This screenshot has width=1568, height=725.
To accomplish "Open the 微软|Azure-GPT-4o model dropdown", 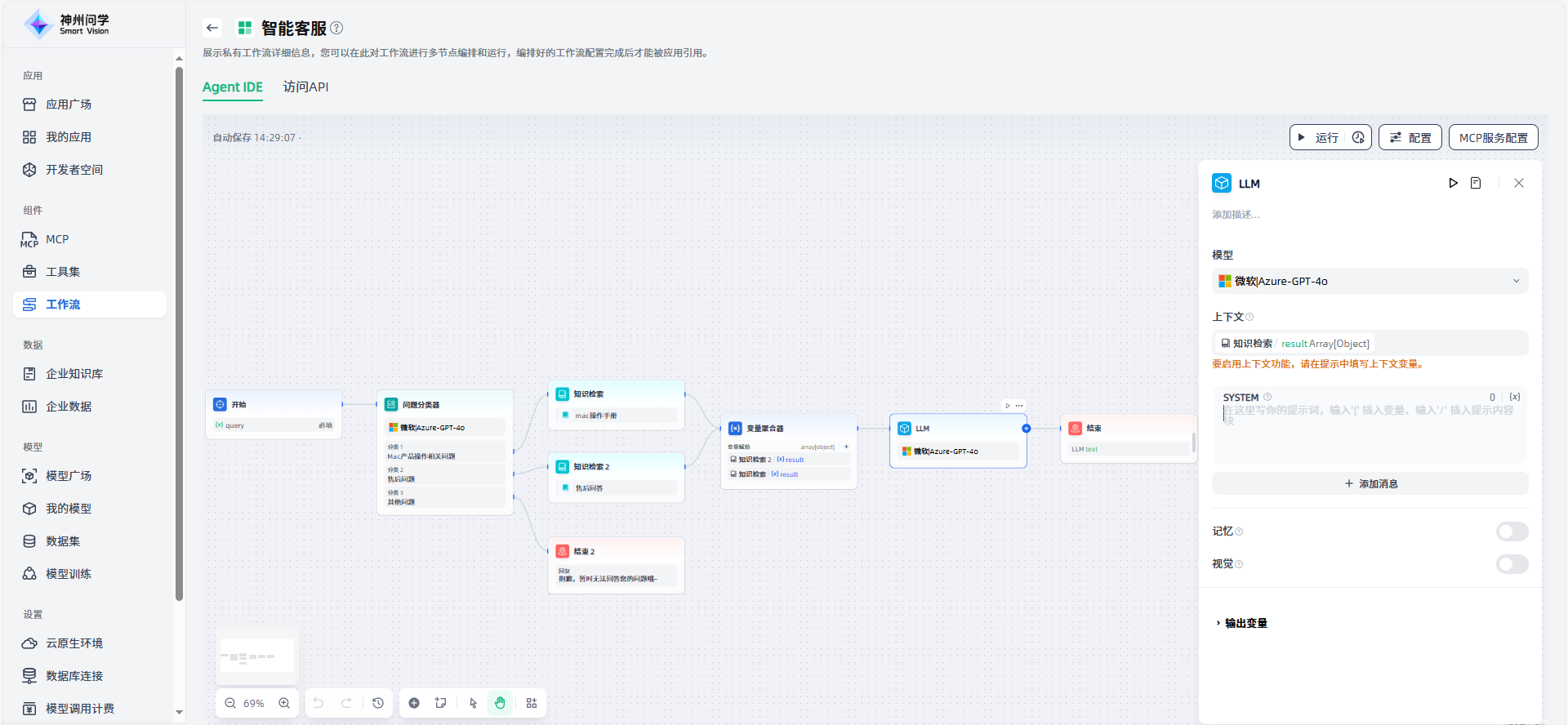I will pyautogui.click(x=1370, y=281).
